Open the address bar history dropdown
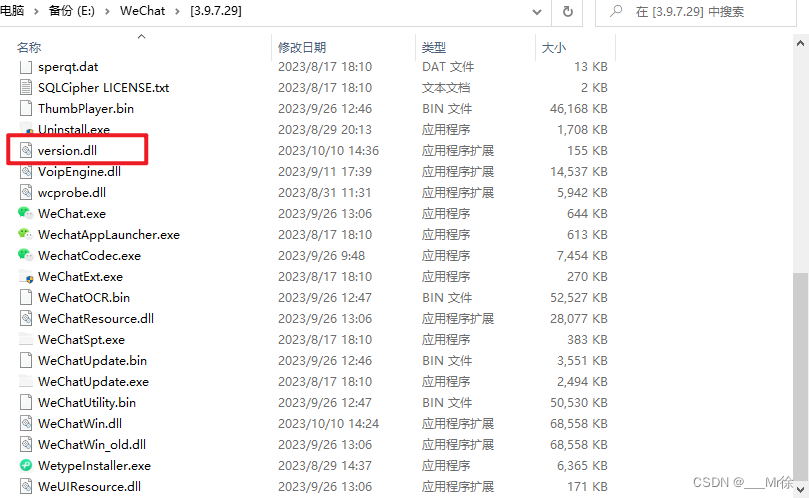The image size is (809, 498). [537, 11]
